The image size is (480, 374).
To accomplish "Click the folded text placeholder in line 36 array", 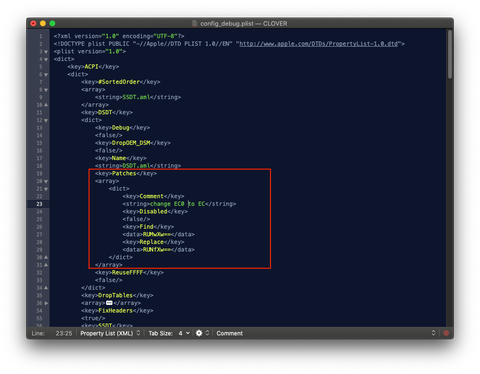I will tap(109, 303).
